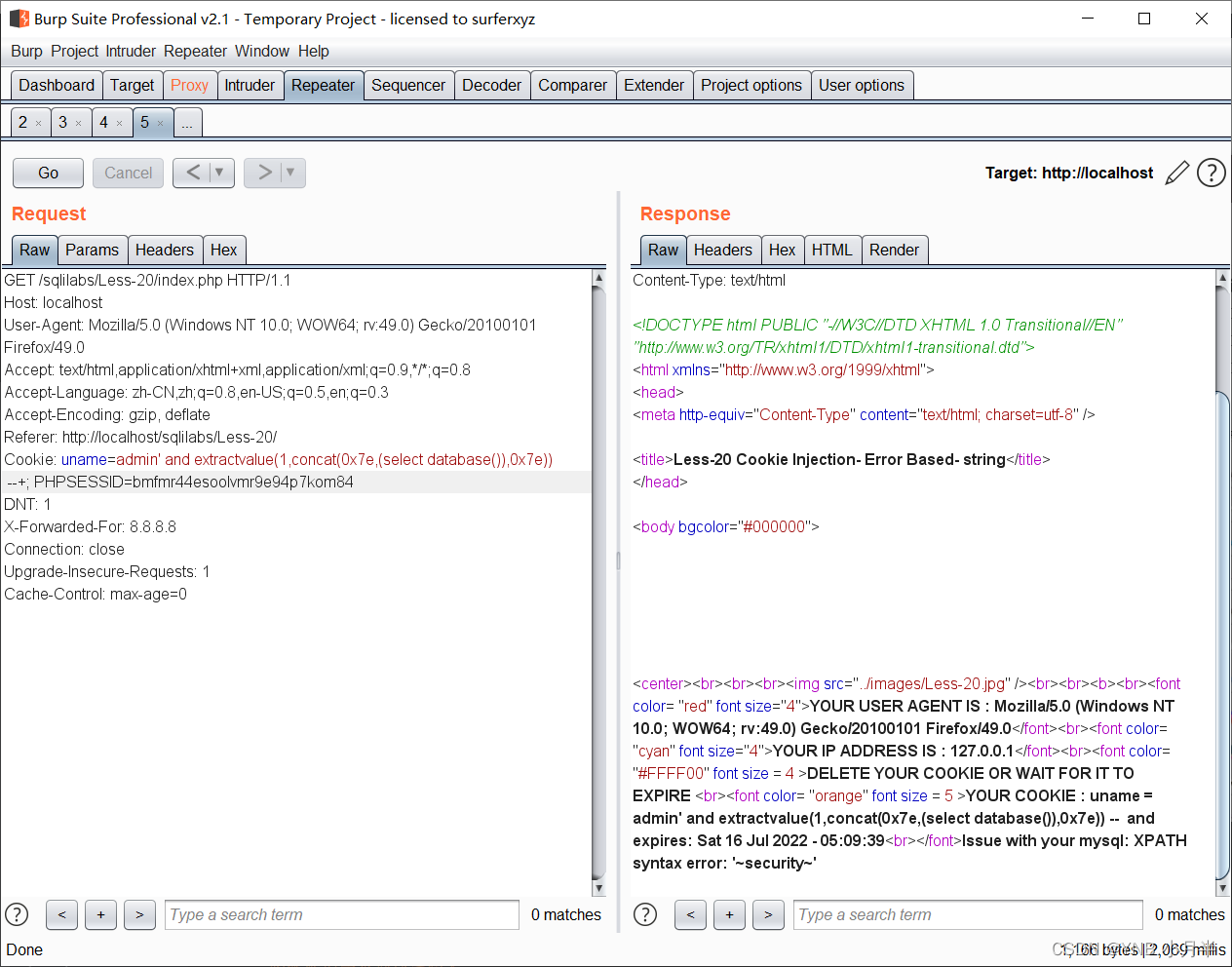This screenshot has width=1232, height=967.
Task: Click response search plus options button
Action: click(729, 914)
